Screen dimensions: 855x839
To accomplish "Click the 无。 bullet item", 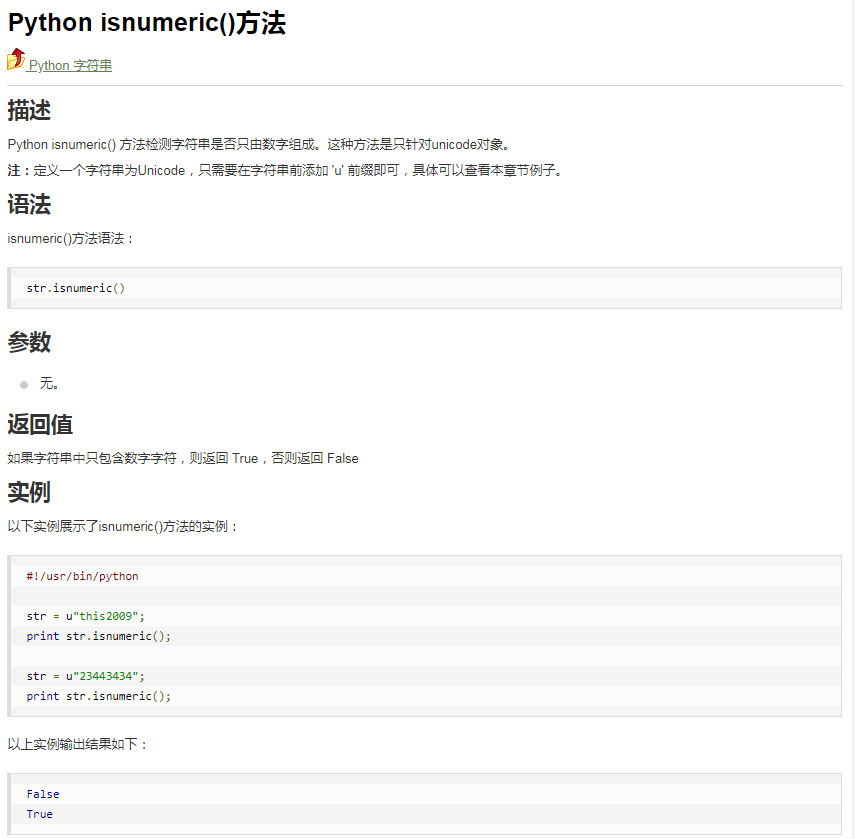I will (x=49, y=384).
